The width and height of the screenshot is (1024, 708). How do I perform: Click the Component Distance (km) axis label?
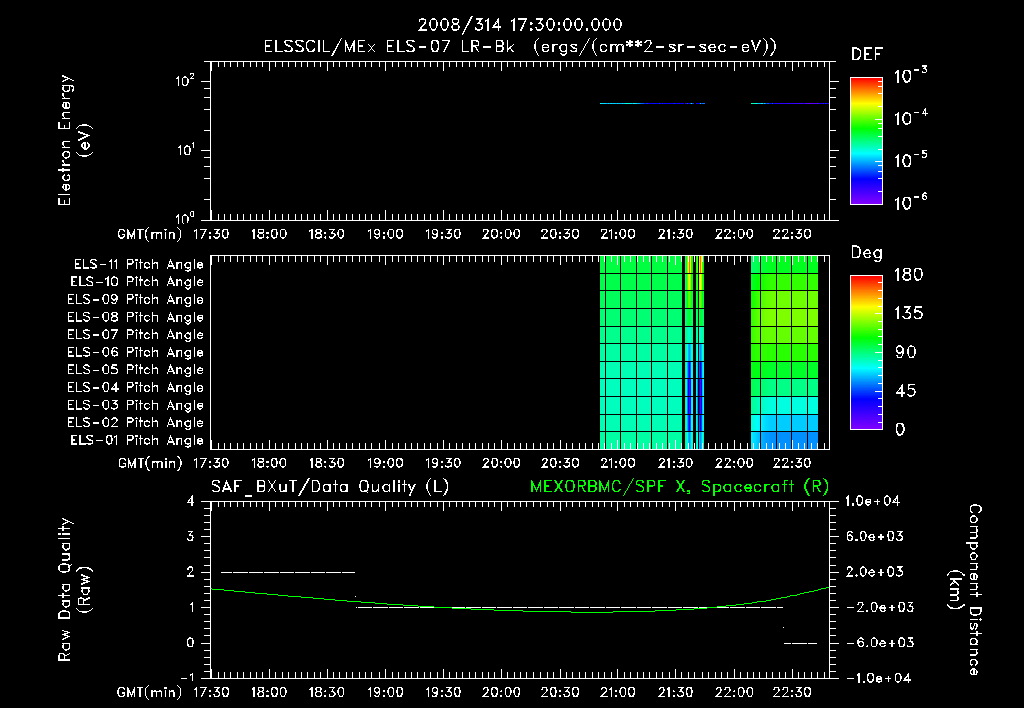point(965,590)
